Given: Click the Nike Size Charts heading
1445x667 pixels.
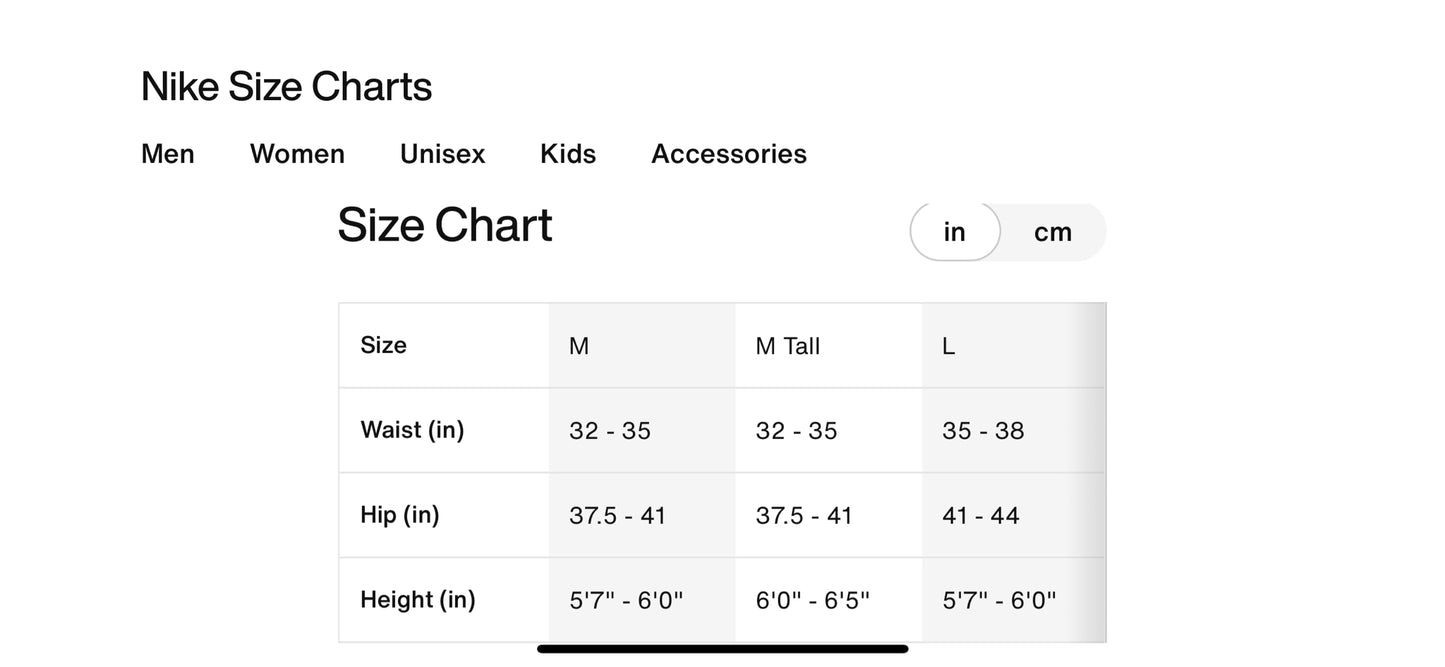Looking at the screenshot, I should click(x=286, y=87).
